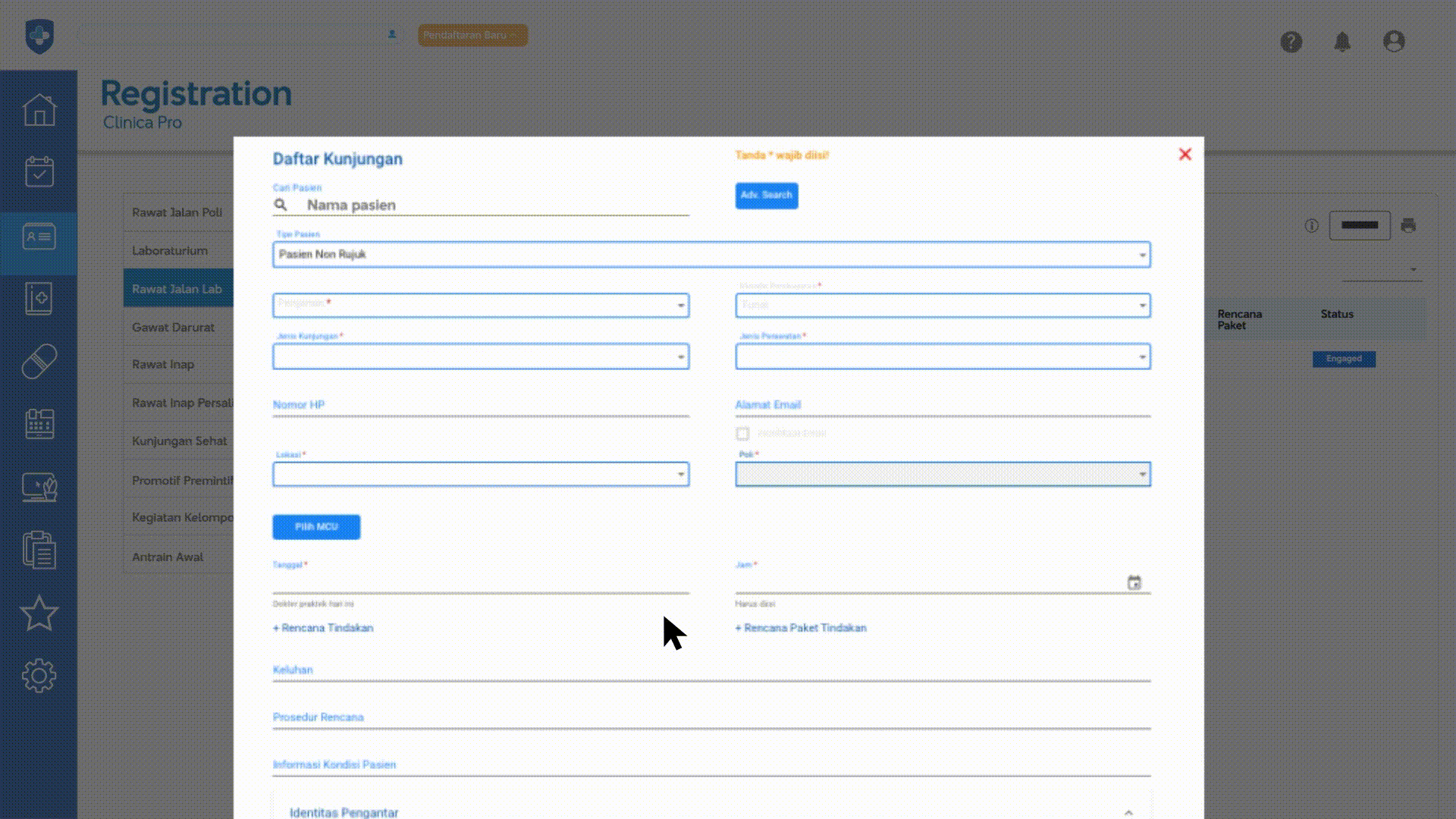The height and width of the screenshot is (819, 1456).
Task: Collapse the Identitas Pengantar section
Action: [x=1128, y=812]
